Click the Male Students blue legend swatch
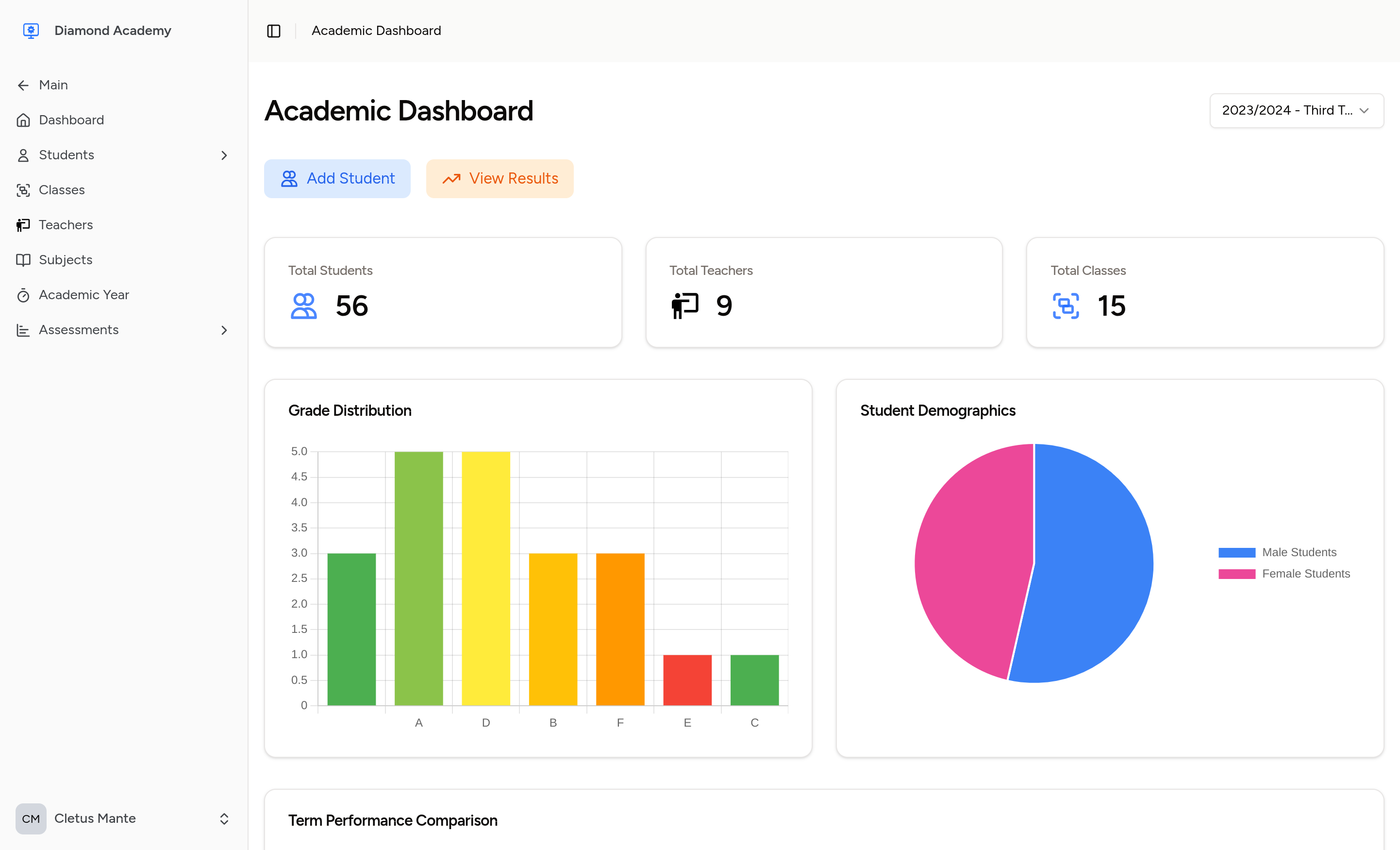This screenshot has width=1400, height=850. [x=1236, y=553]
